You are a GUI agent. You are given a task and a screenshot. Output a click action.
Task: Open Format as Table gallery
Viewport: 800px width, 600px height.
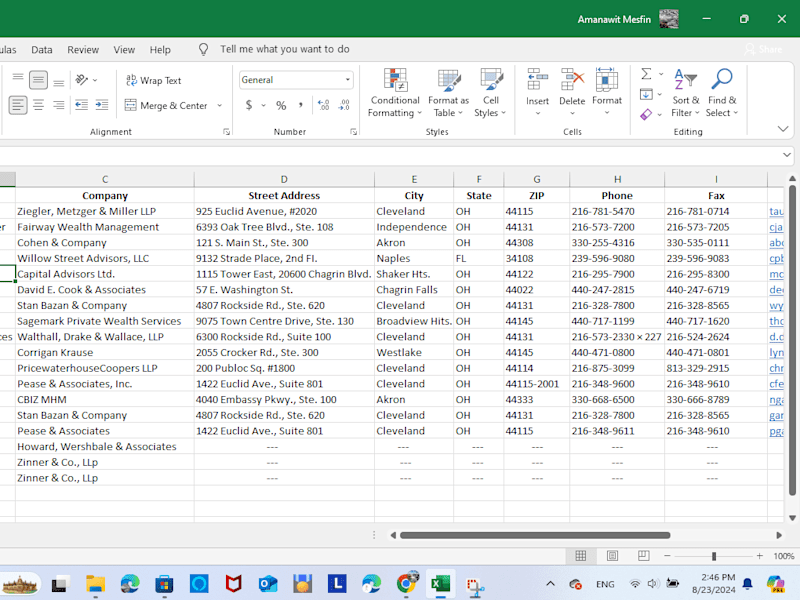coord(448,92)
